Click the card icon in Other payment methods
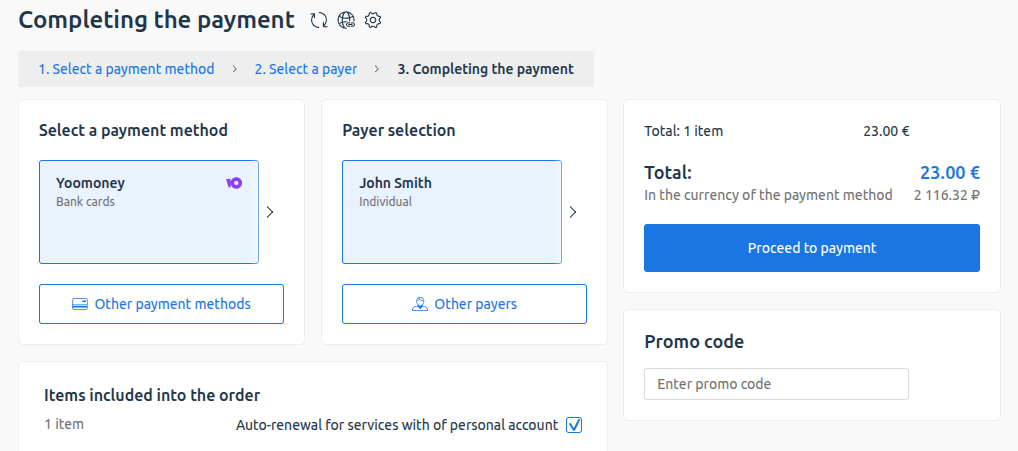 [81, 304]
